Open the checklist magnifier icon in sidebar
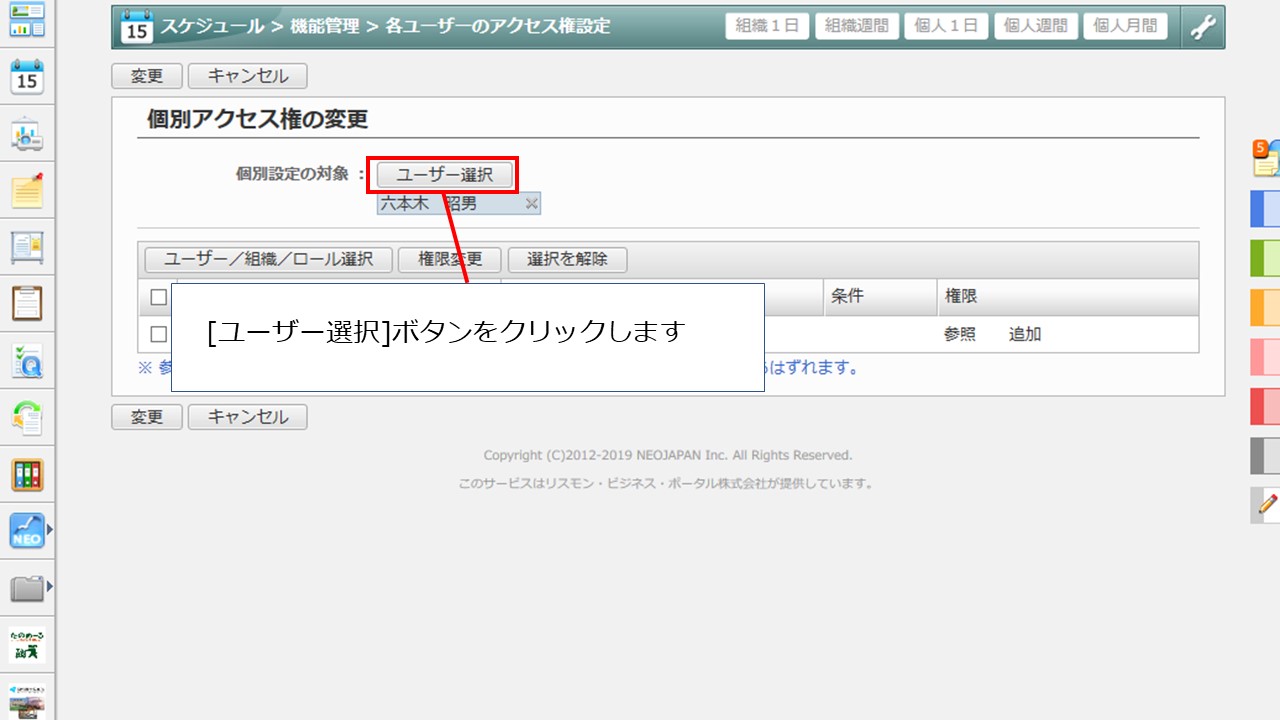Image resolution: width=1280 pixels, height=720 pixels. coord(27,361)
